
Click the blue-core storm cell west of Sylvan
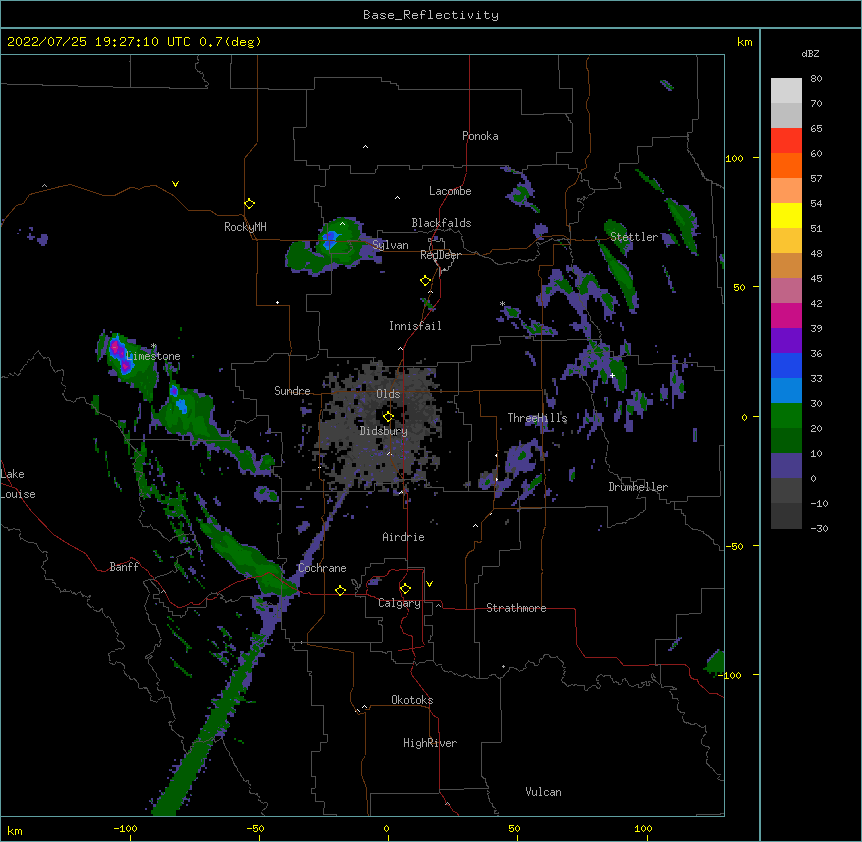pos(329,240)
